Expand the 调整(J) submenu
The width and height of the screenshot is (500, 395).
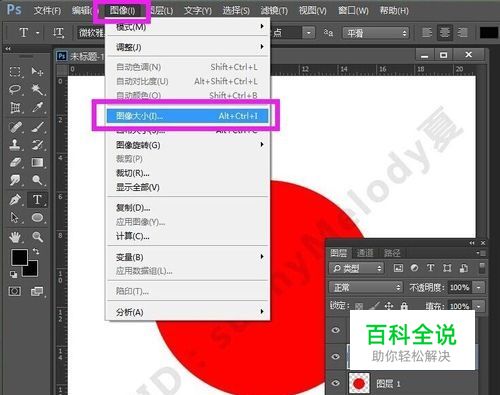[x=187, y=47]
